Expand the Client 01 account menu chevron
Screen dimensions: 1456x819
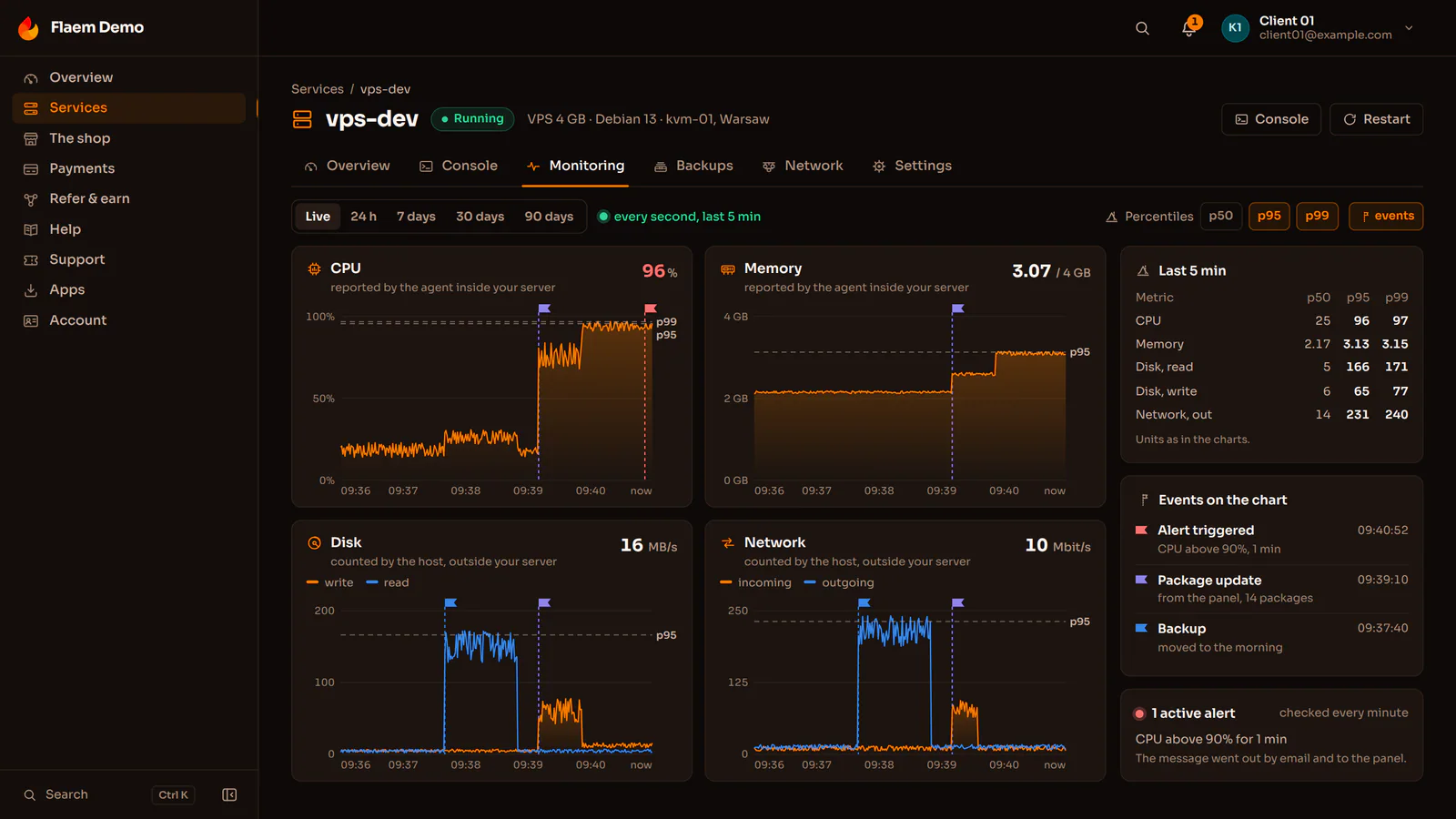1409,28
